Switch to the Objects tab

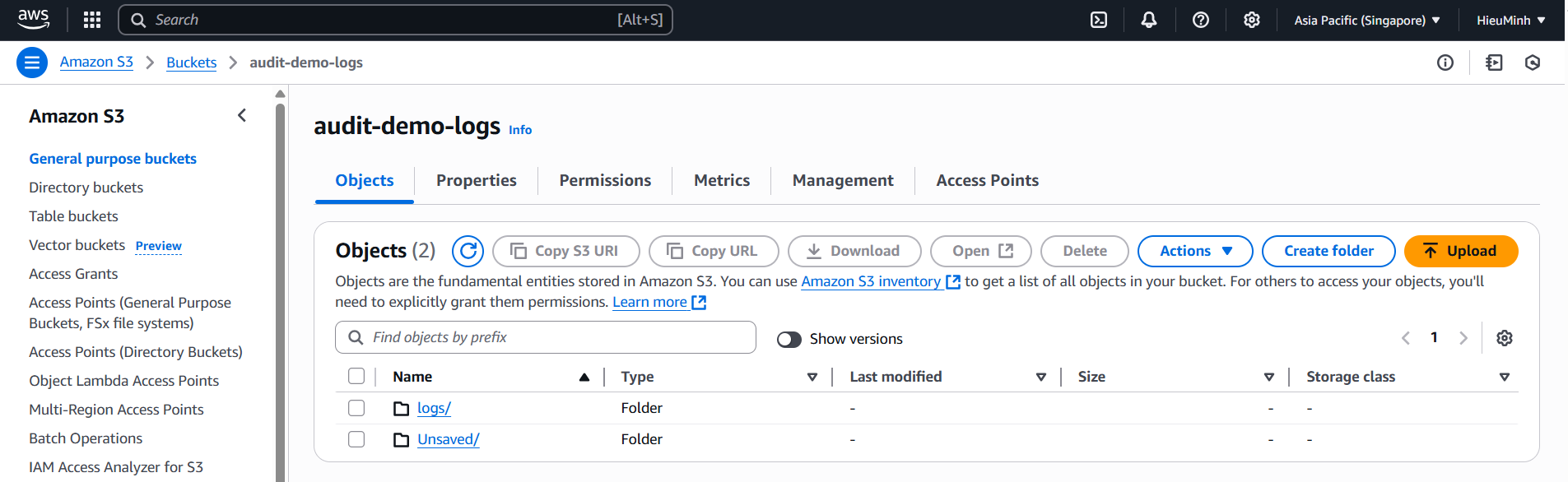(x=365, y=180)
